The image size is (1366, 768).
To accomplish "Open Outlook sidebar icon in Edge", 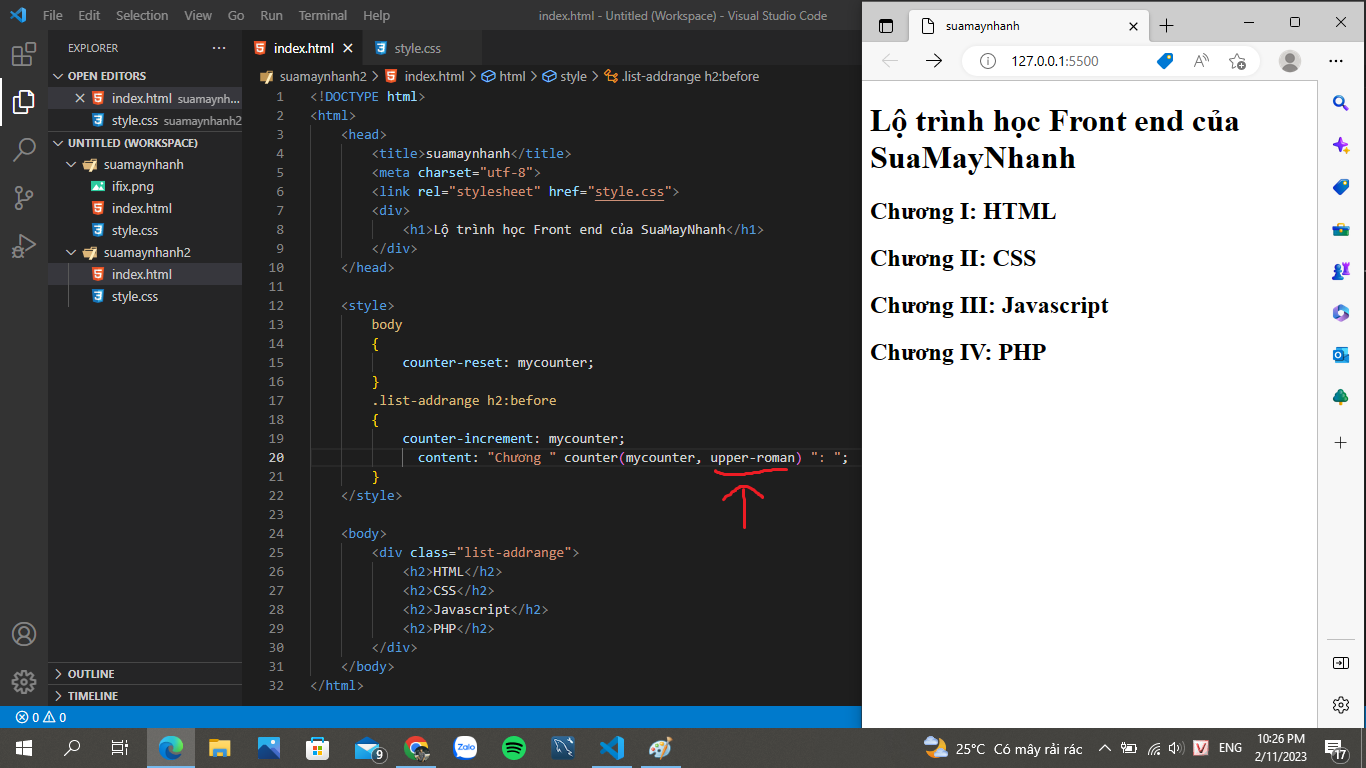I will [1341, 355].
